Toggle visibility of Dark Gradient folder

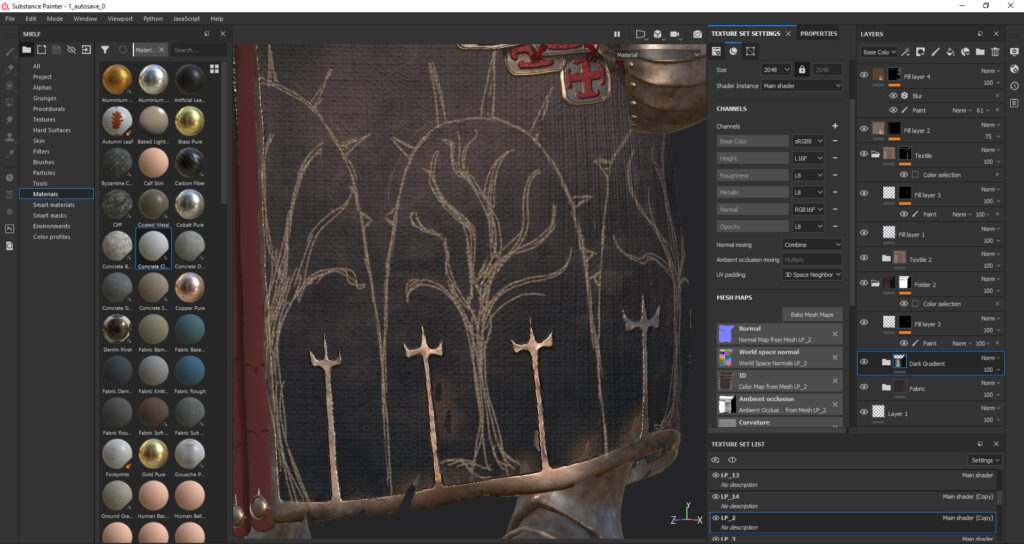click(865, 363)
